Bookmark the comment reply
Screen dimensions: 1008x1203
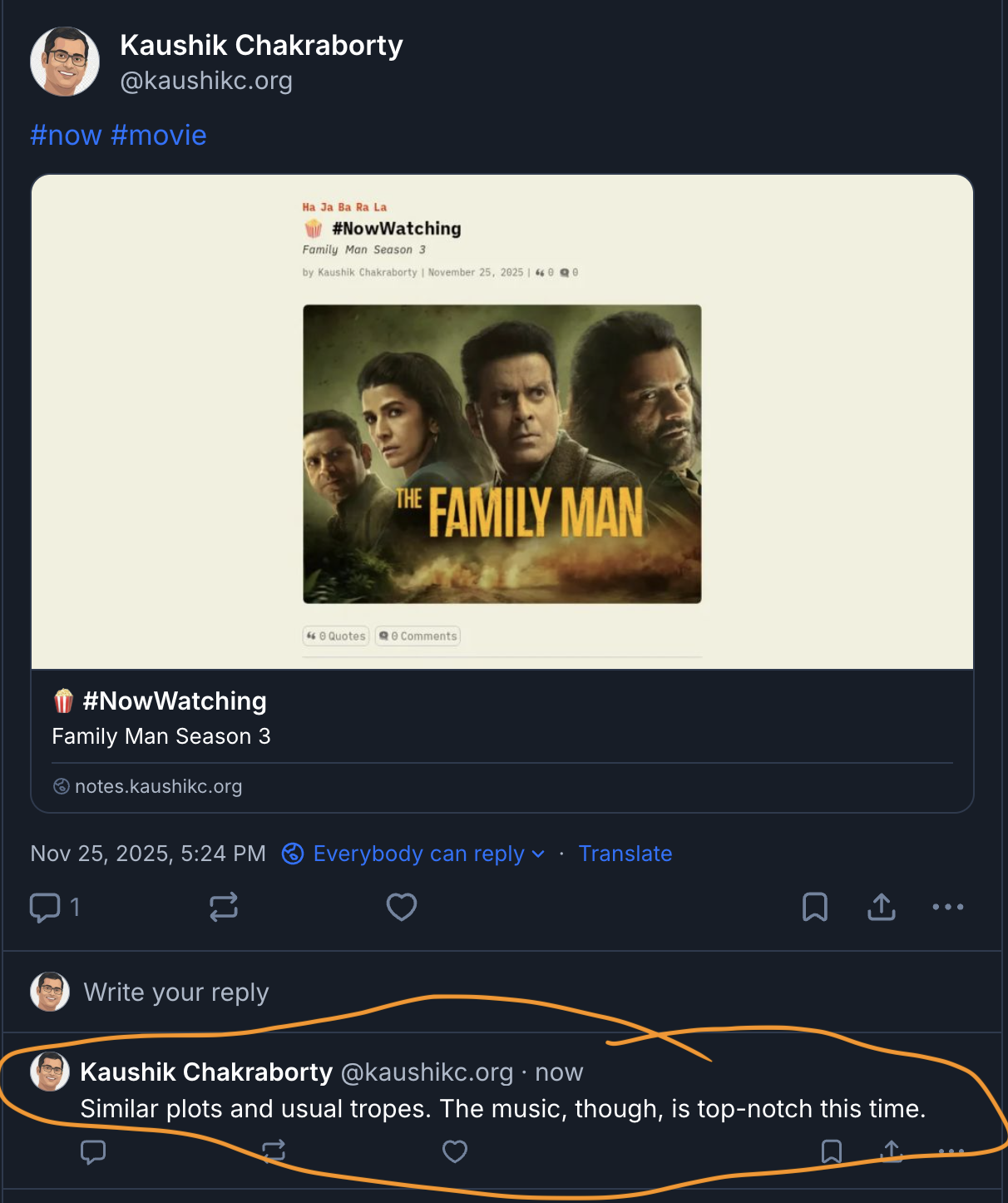point(832,1151)
